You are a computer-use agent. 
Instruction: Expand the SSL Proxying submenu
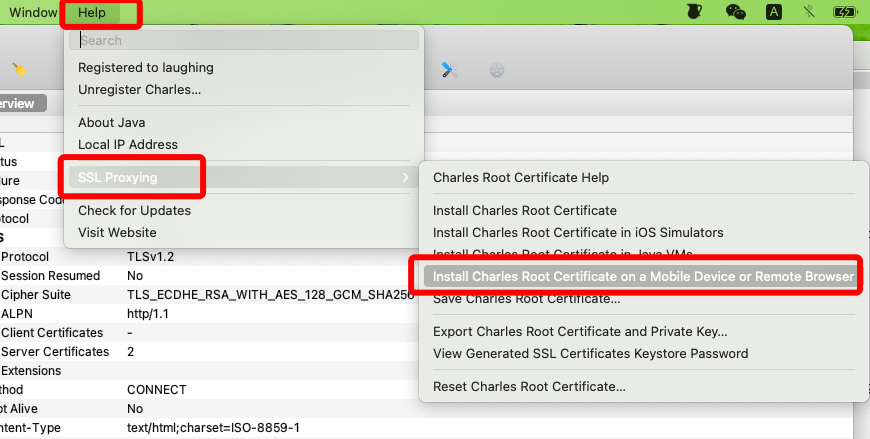(244, 177)
